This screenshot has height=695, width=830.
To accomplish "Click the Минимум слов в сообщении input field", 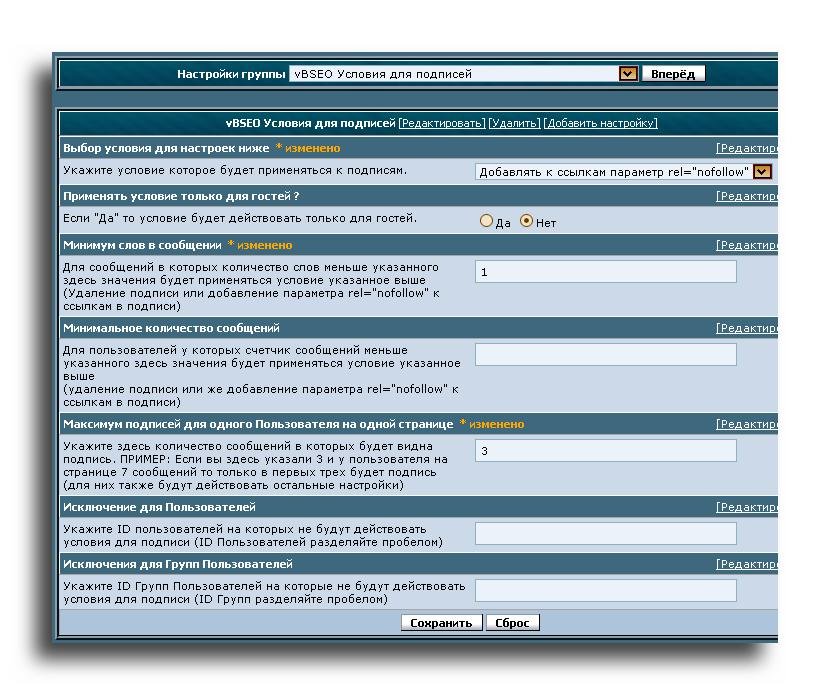I will click(x=606, y=272).
